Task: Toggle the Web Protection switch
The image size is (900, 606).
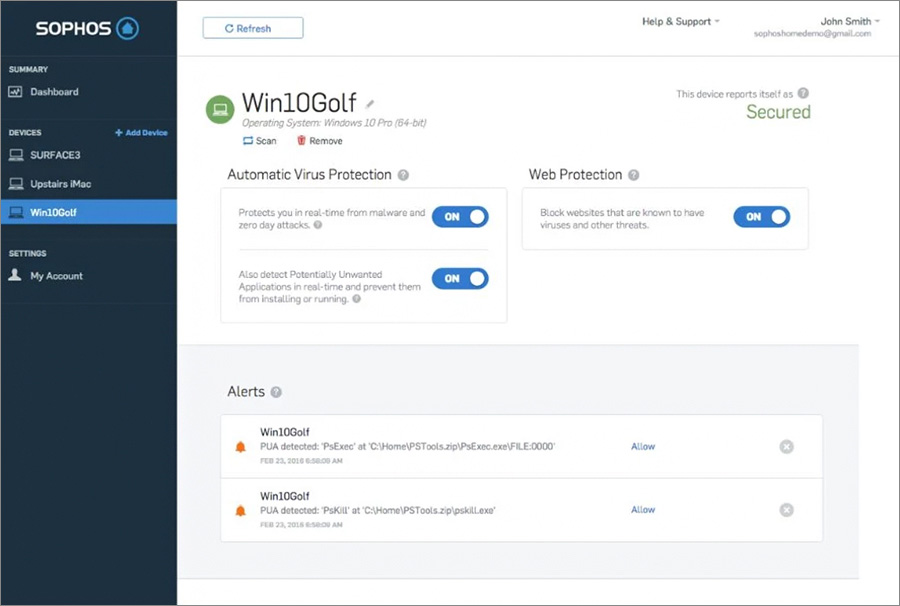Action: [x=762, y=217]
